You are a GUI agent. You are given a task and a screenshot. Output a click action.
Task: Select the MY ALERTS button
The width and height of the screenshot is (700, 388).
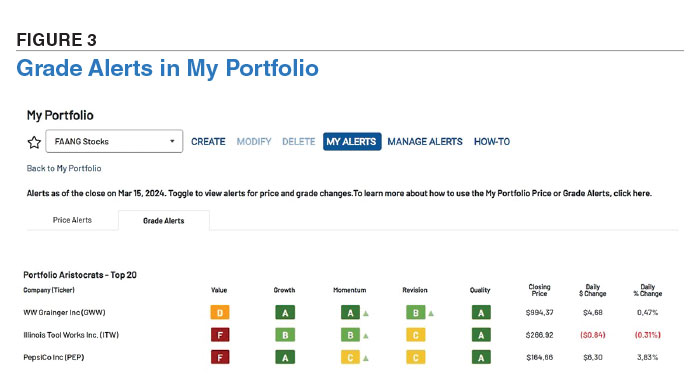tap(352, 142)
